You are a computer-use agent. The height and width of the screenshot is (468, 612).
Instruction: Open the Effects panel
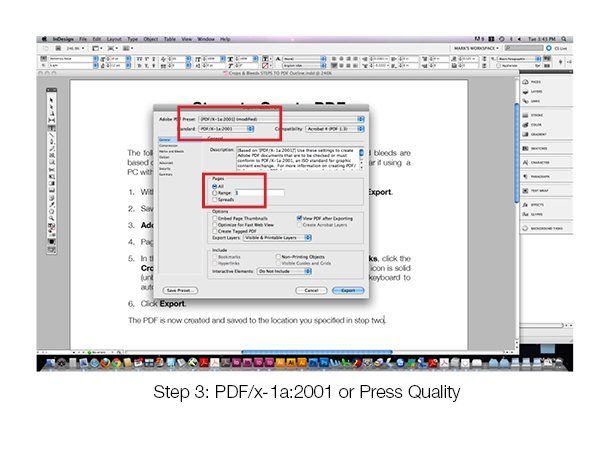[533, 205]
